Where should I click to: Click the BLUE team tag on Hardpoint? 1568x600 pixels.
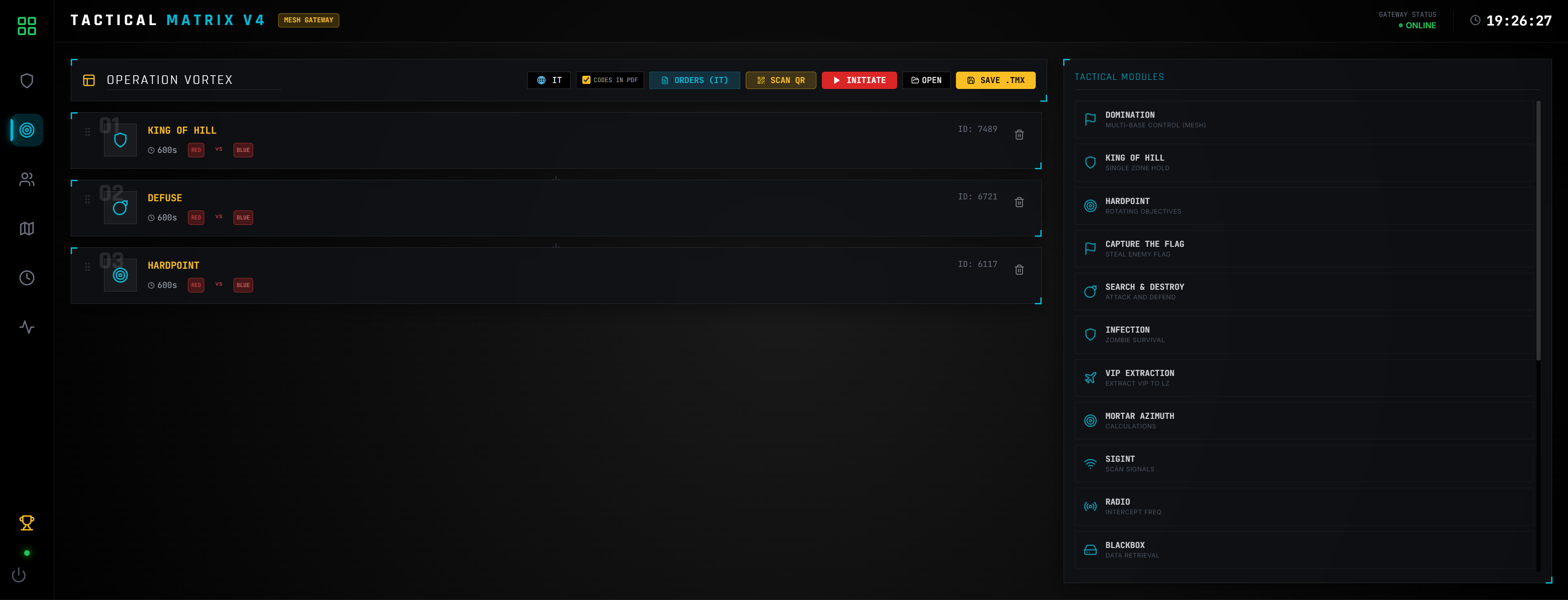(x=243, y=285)
